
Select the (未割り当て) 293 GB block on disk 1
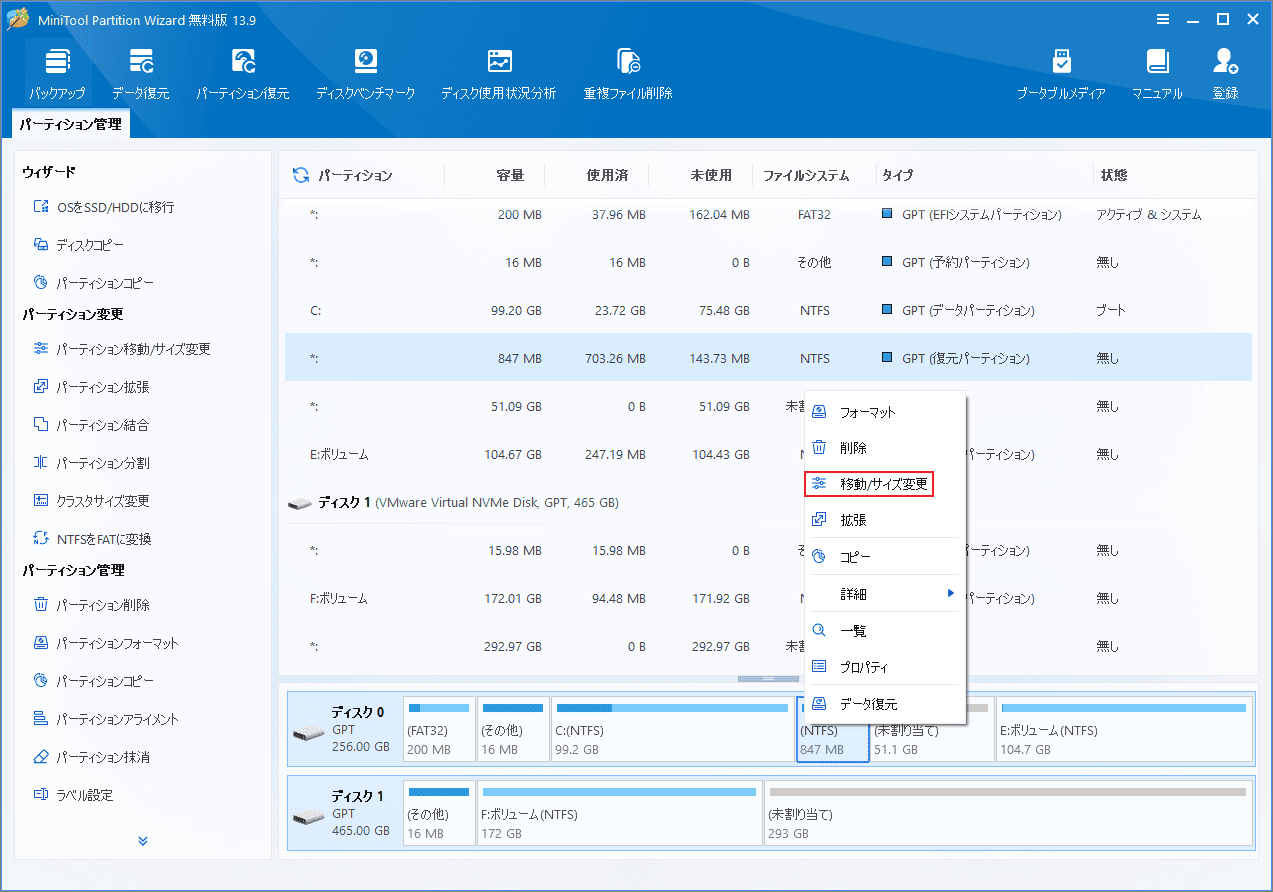pyautogui.click(x=1008, y=813)
